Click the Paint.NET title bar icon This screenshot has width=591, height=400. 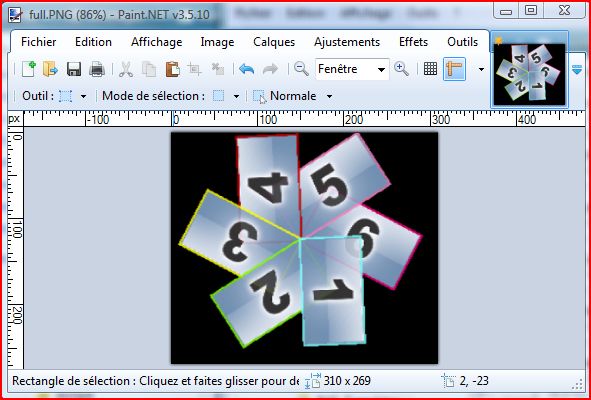coord(15,15)
